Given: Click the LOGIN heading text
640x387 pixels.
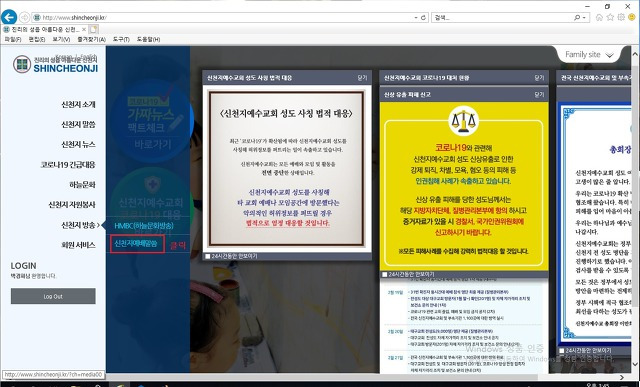Looking at the screenshot, I should [23, 266].
